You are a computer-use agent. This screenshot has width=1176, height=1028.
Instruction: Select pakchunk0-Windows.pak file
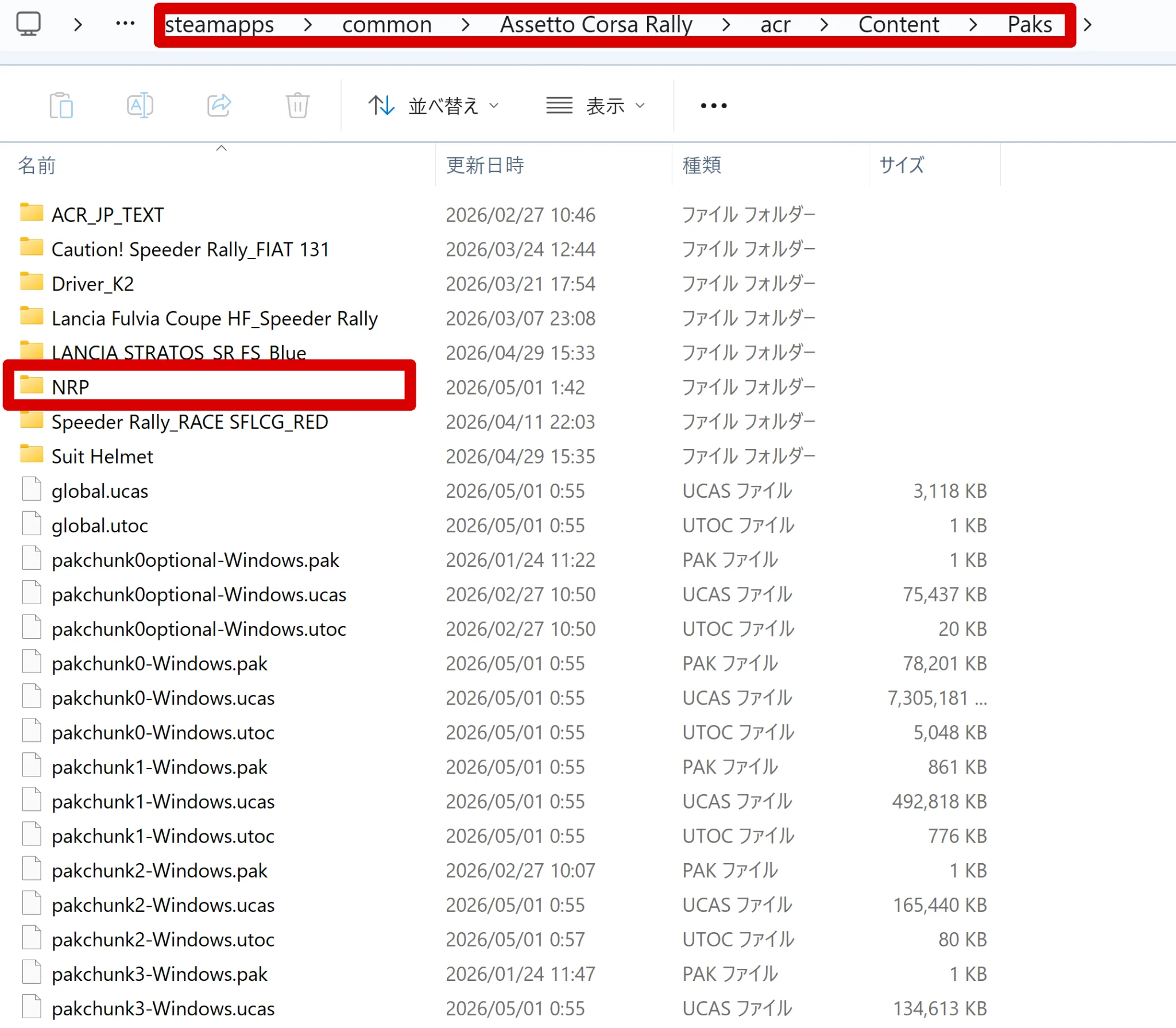[x=160, y=663]
